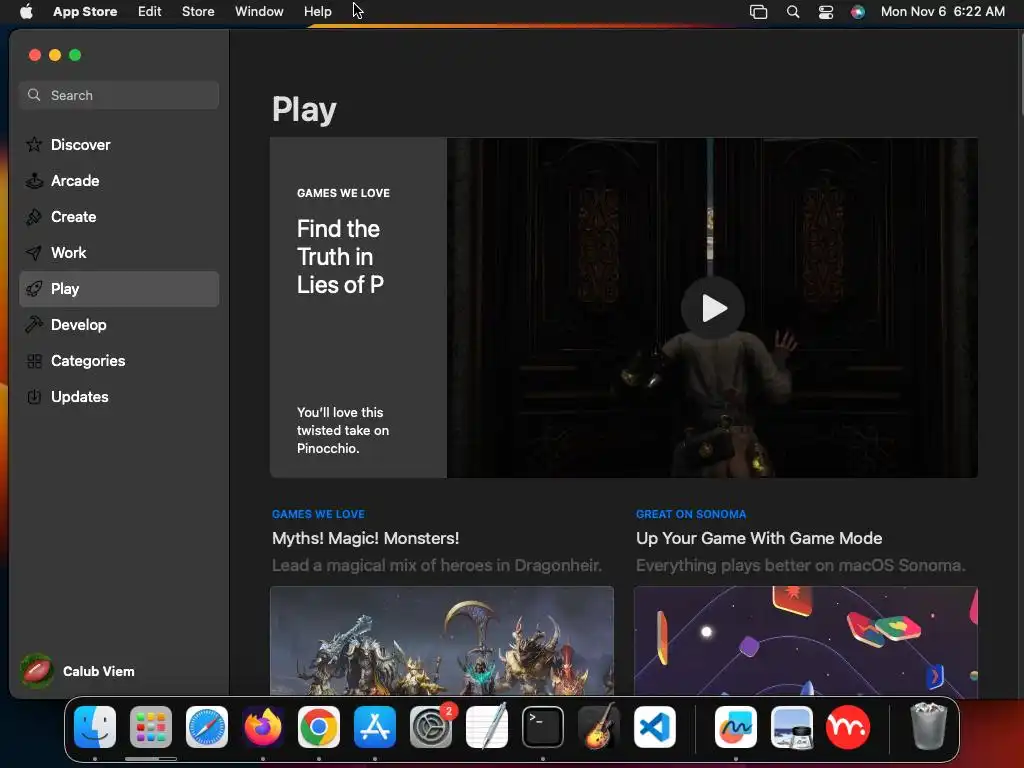Viewport: 1024px width, 768px height.
Task: Open Spotlight search in menu bar
Action: pos(793,12)
